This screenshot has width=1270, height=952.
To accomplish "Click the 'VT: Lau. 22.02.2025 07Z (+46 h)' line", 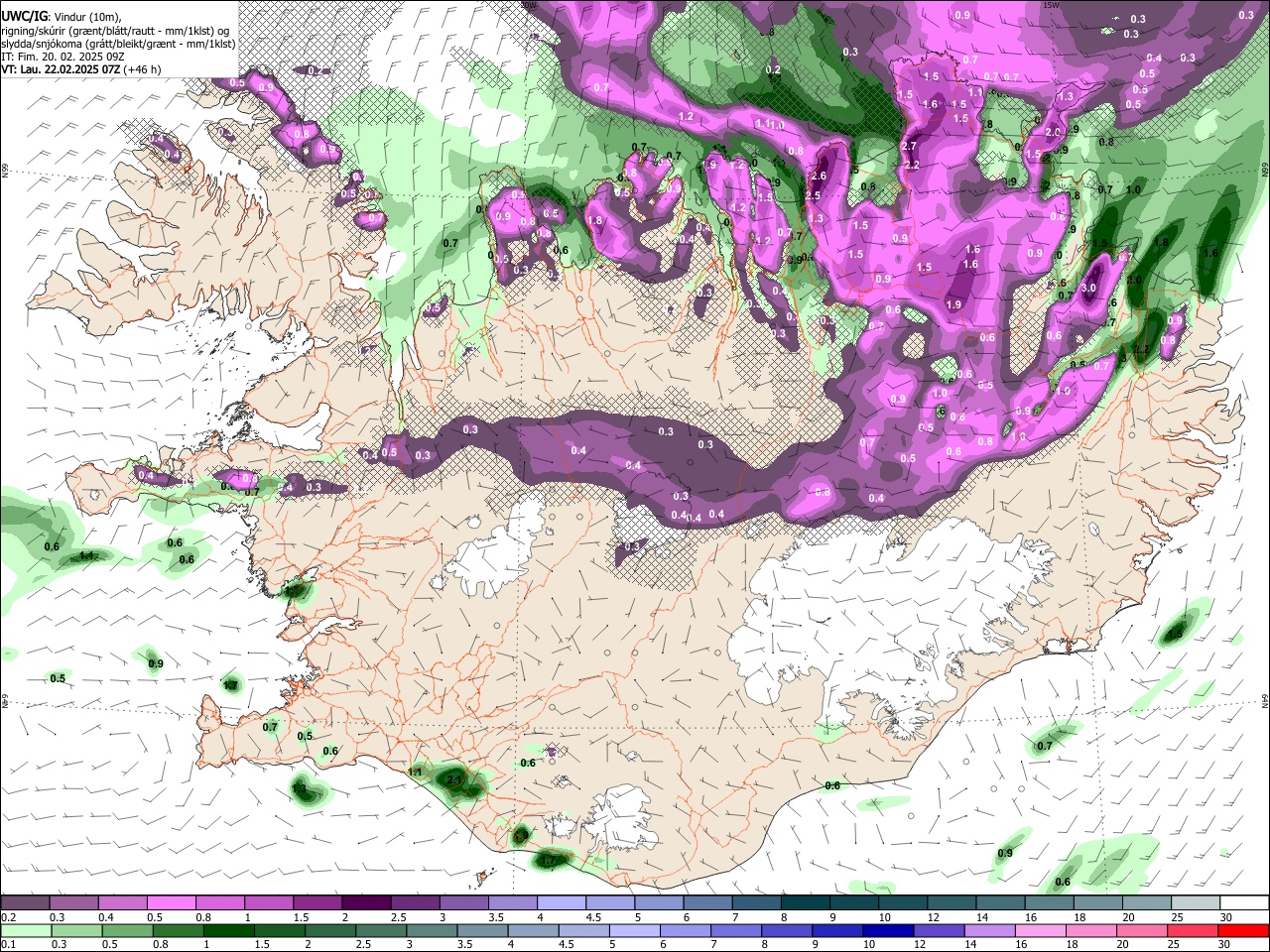I will [81, 69].
